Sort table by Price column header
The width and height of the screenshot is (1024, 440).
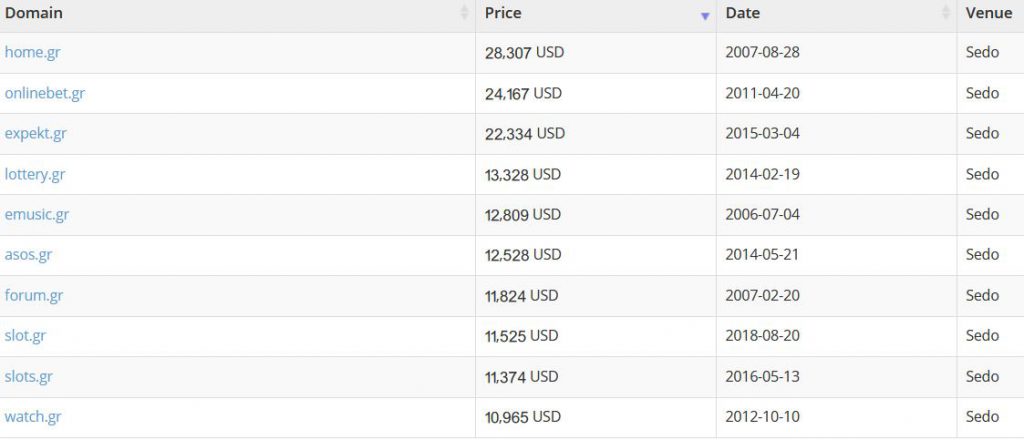pyautogui.click(x=503, y=14)
